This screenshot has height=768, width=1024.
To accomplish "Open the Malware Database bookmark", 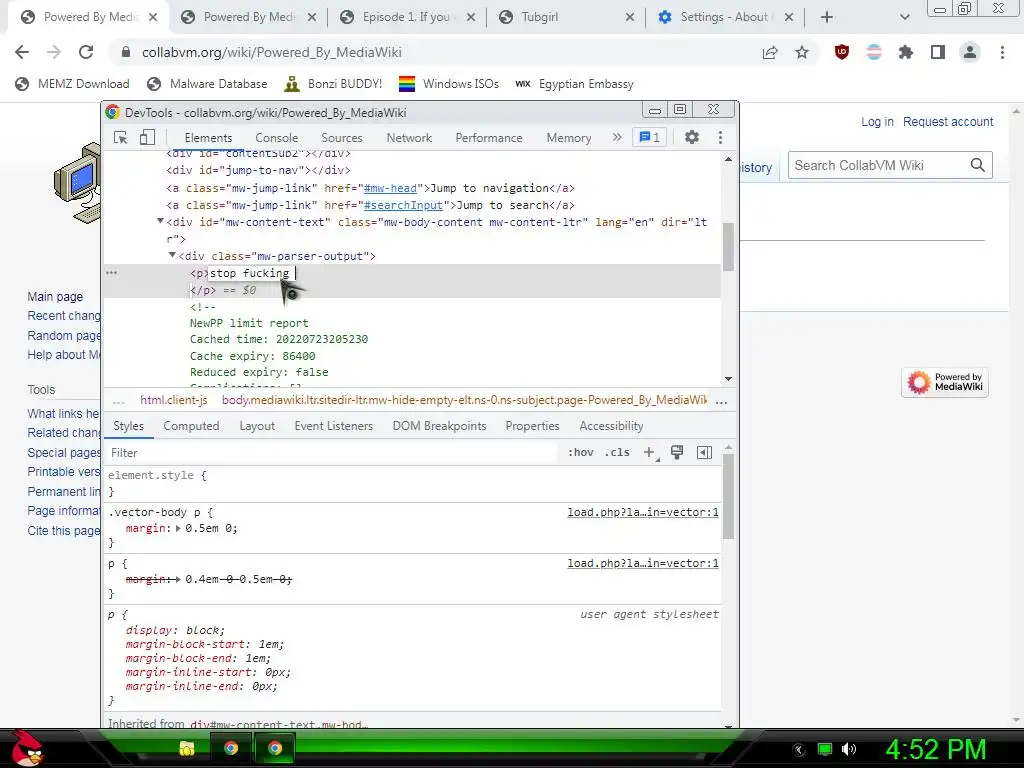I will click(x=207, y=84).
